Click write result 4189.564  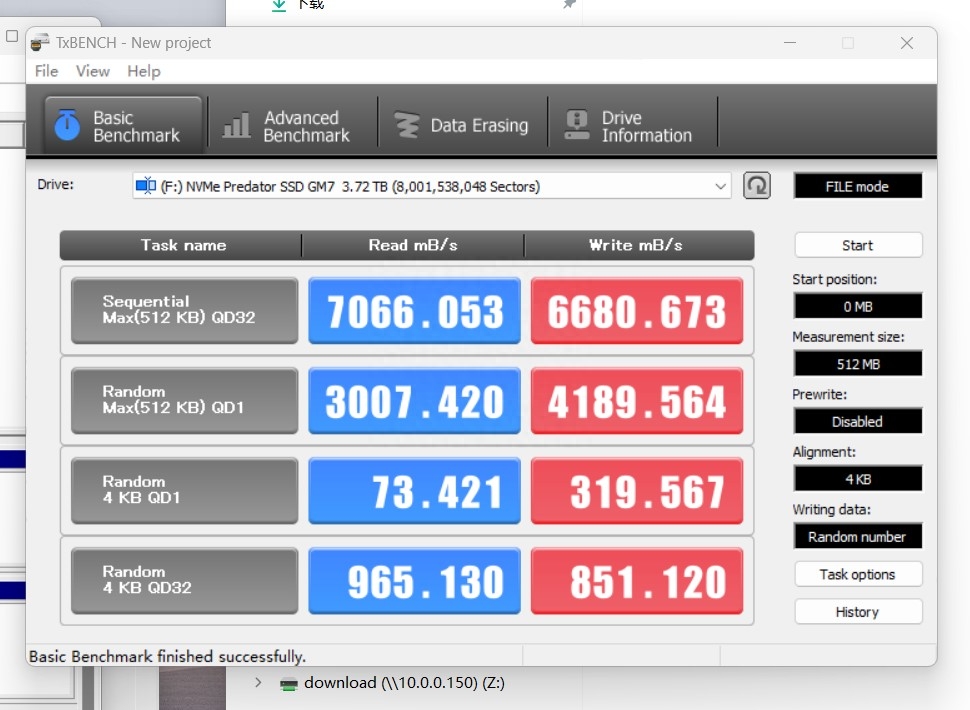click(x=637, y=401)
